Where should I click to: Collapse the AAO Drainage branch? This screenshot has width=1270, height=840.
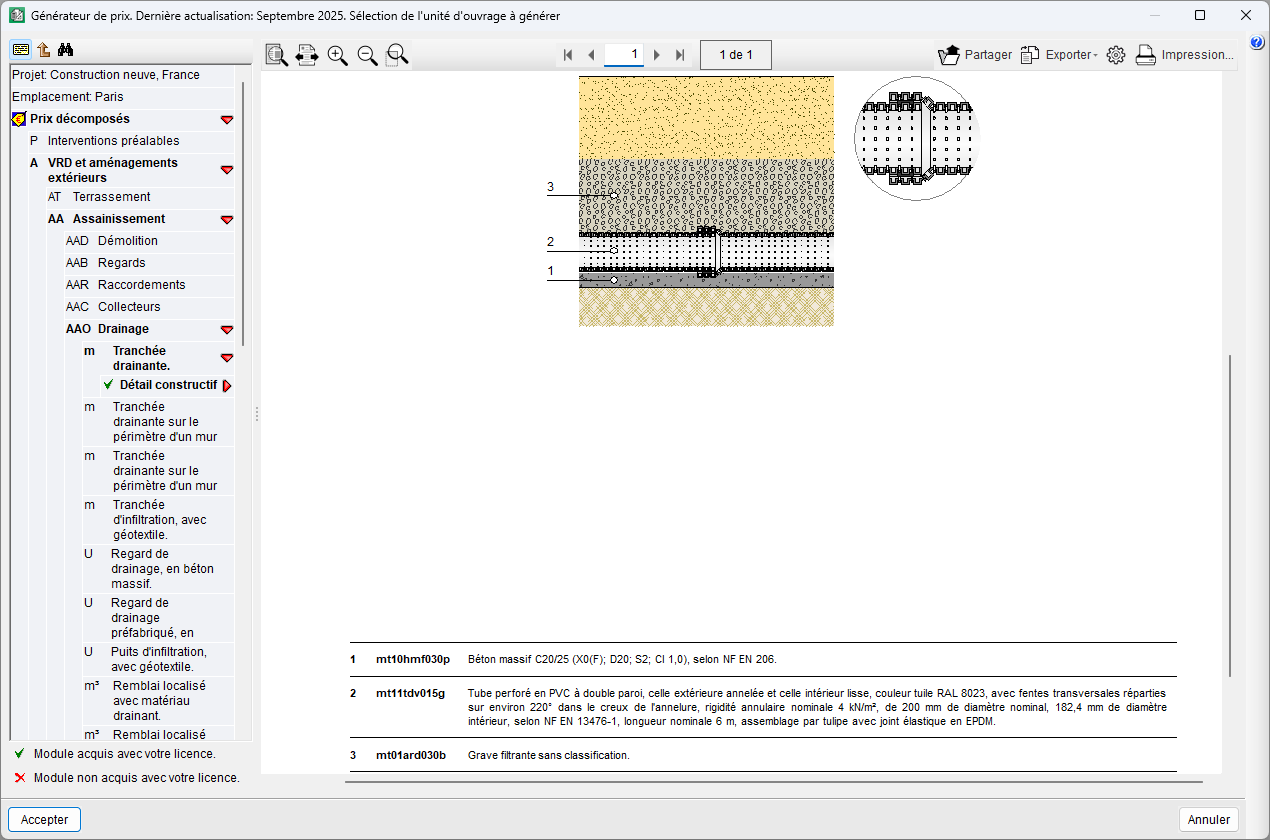click(227, 329)
